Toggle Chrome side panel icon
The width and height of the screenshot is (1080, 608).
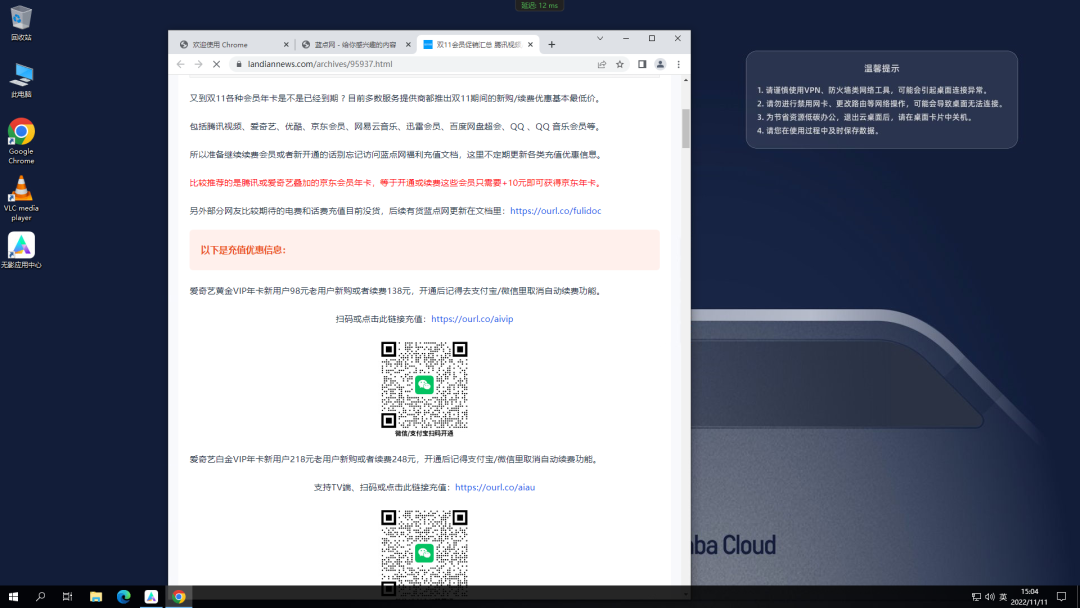[x=642, y=64]
